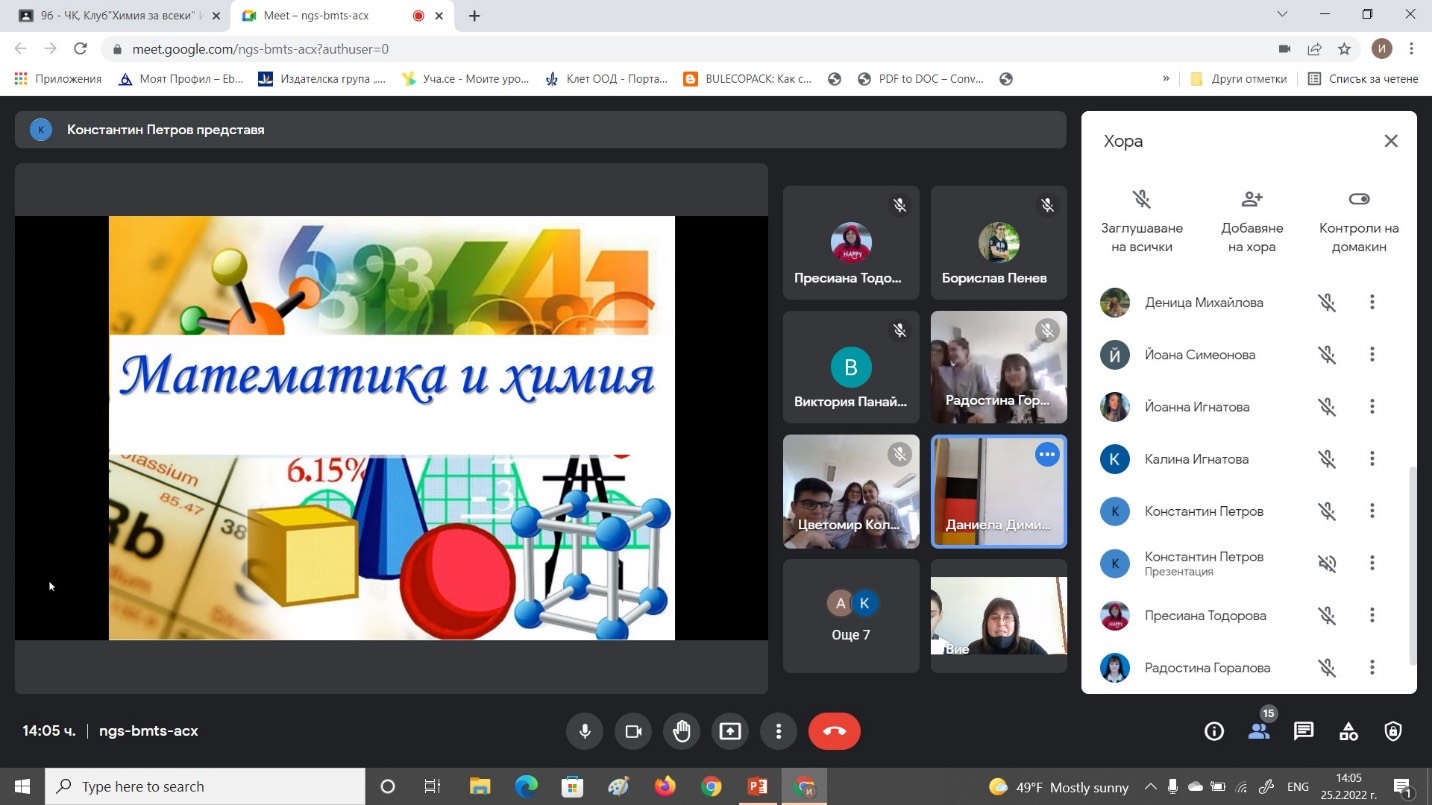Open a new browser tab
Viewport: 1432px width, 805px height.
[x=474, y=16]
